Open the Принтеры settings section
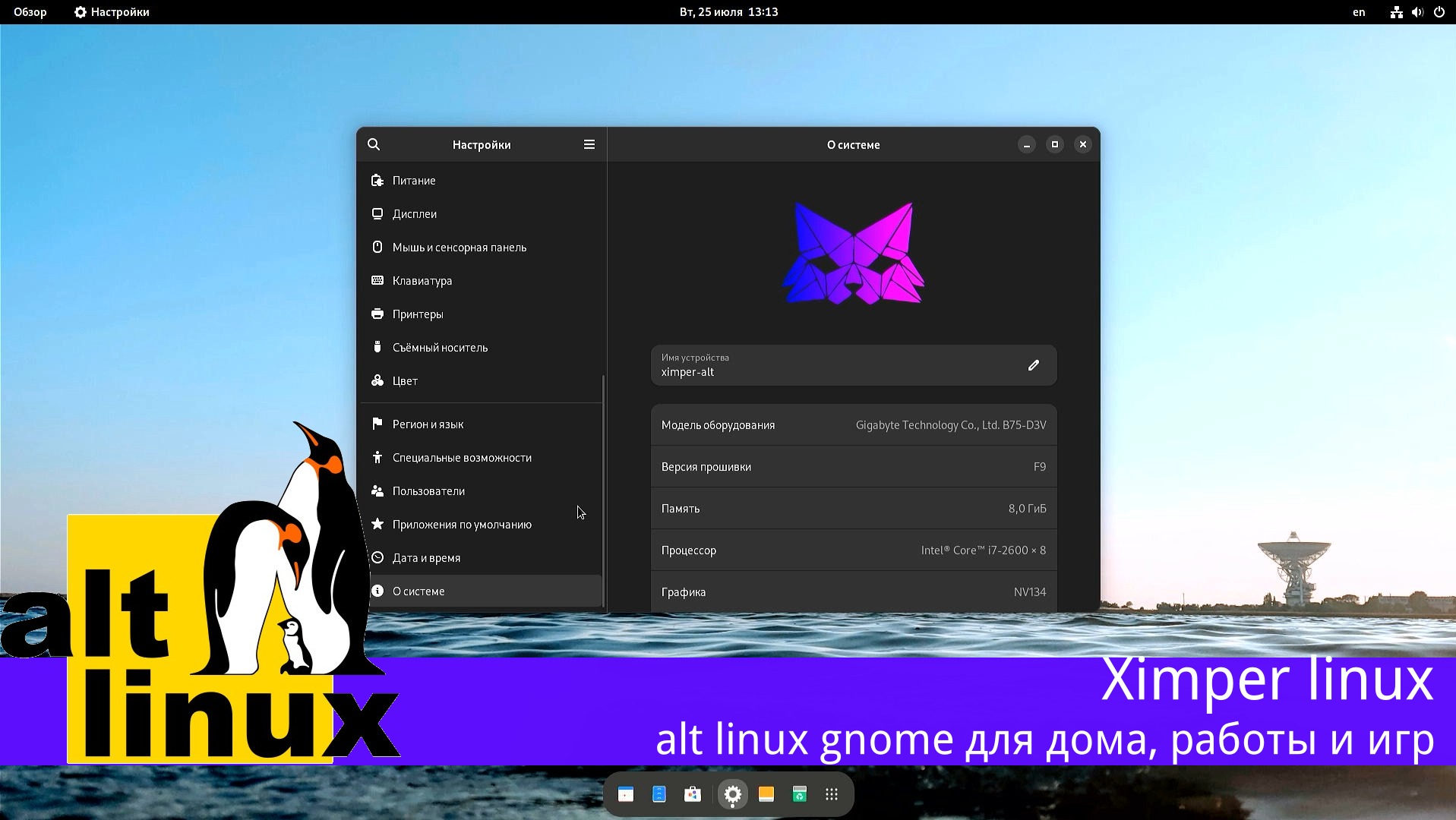Viewport: 1456px width, 820px height. [417, 314]
